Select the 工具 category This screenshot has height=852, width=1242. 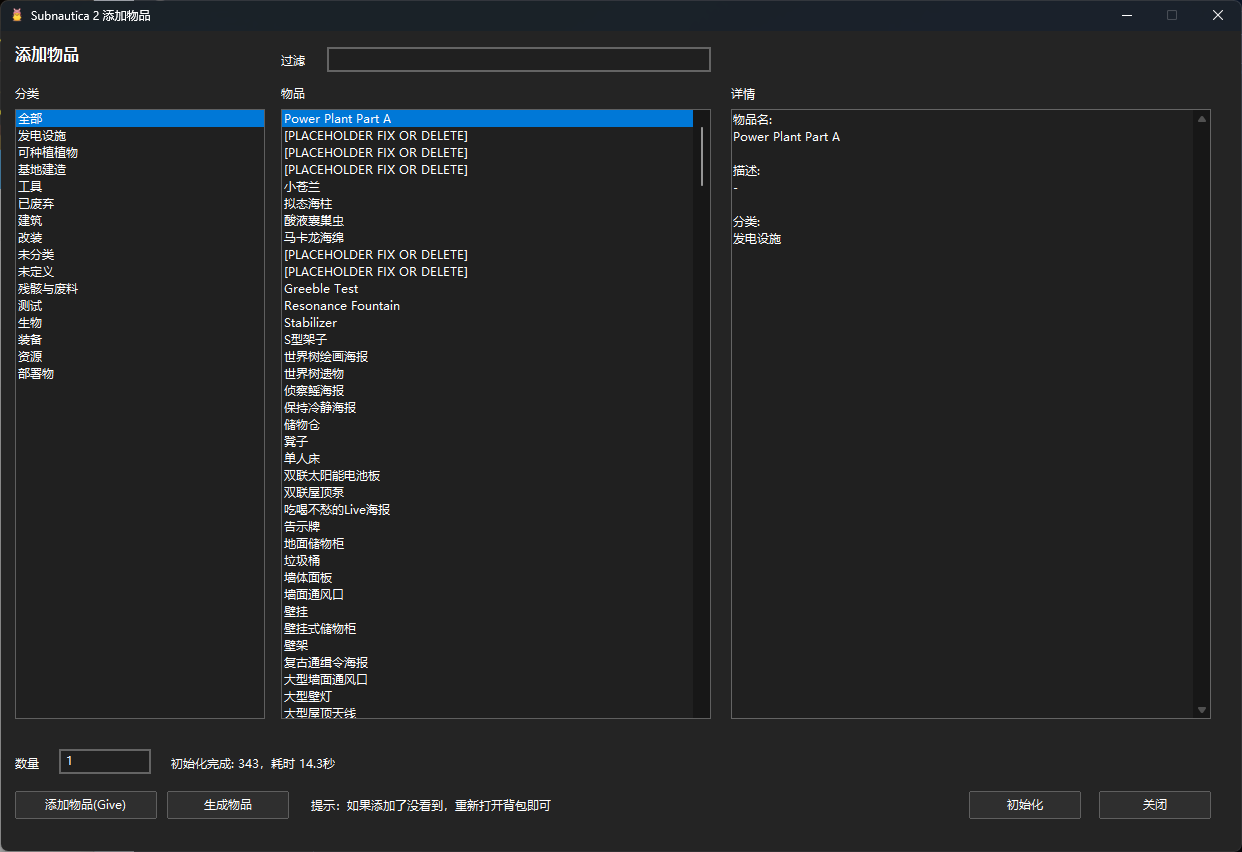[140, 186]
